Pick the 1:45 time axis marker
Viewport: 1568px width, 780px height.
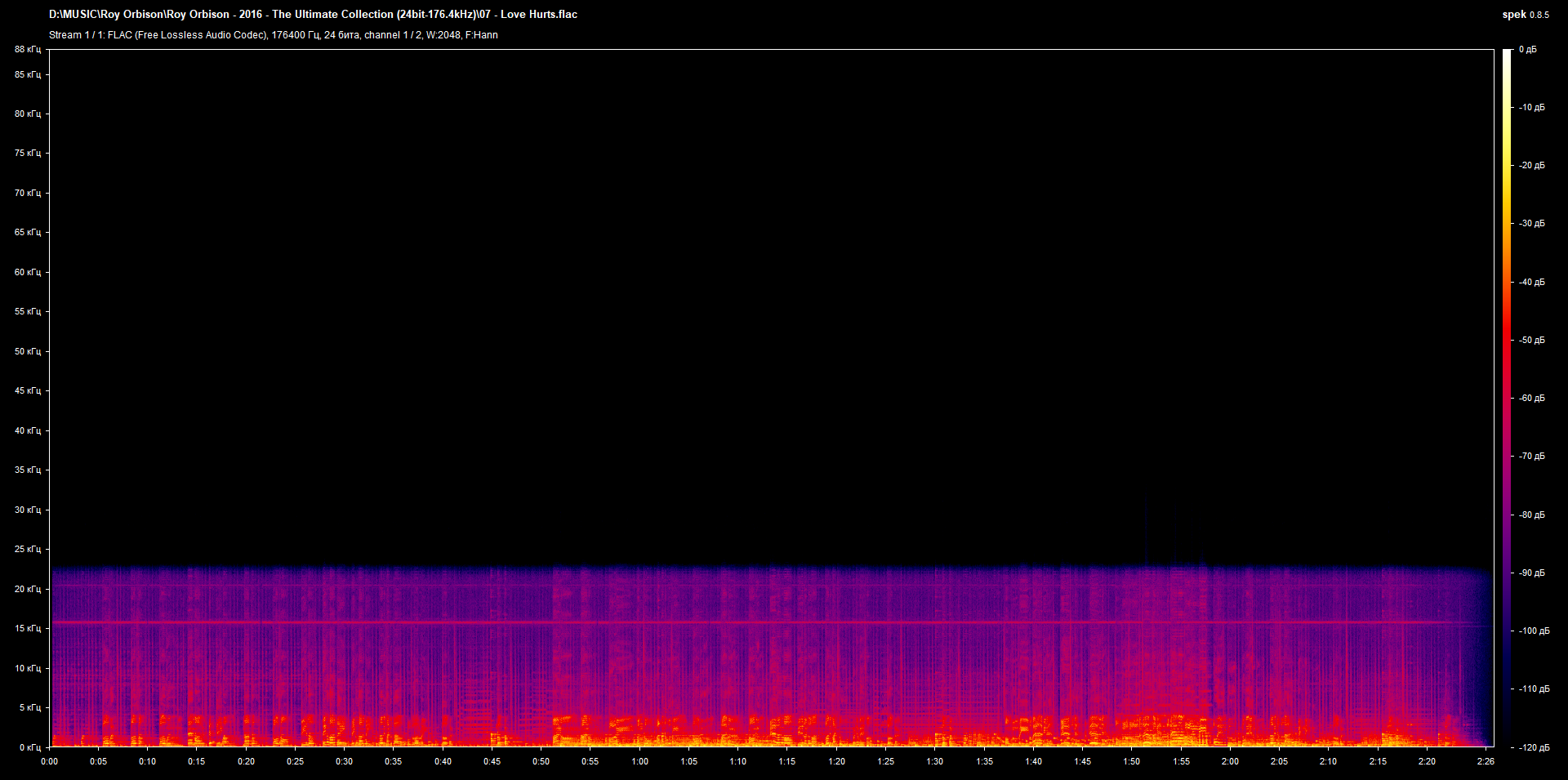click(1082, 761)
